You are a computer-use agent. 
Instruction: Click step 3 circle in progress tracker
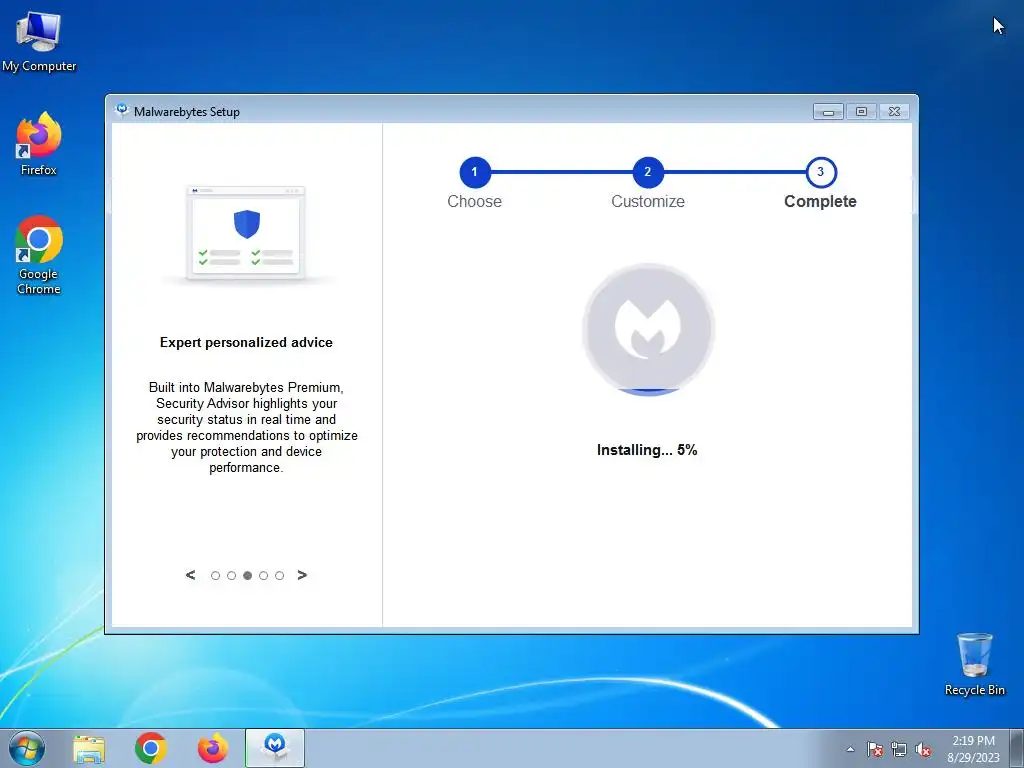point(821,172)
